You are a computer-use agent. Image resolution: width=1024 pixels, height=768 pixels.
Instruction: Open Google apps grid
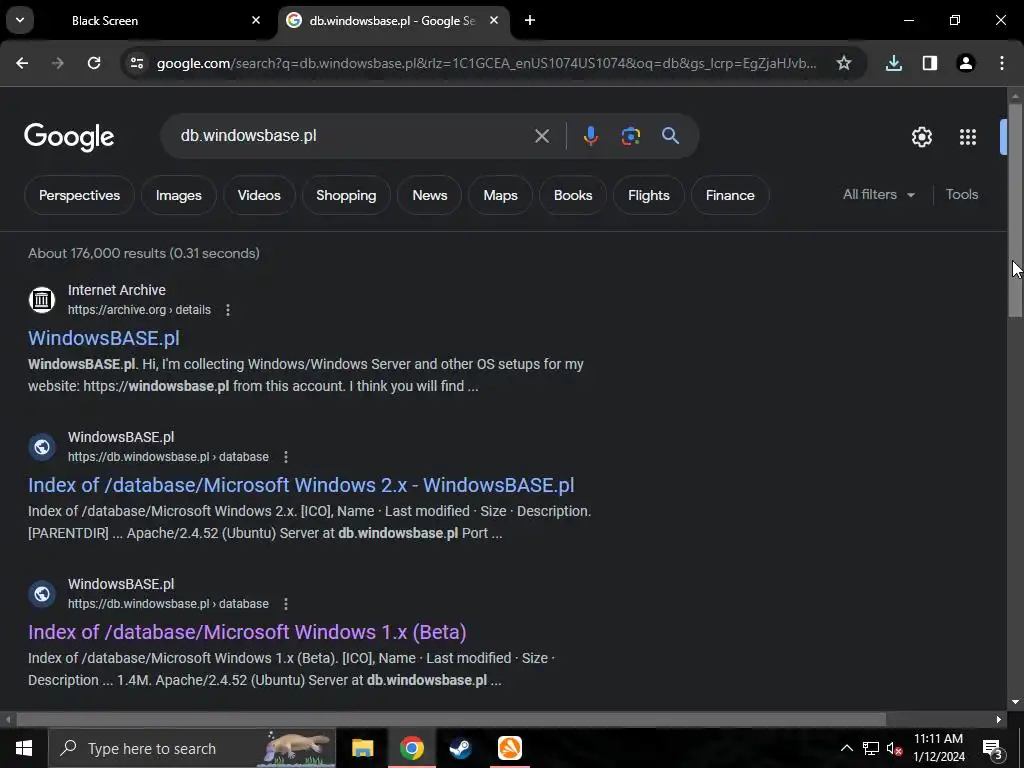967,136
